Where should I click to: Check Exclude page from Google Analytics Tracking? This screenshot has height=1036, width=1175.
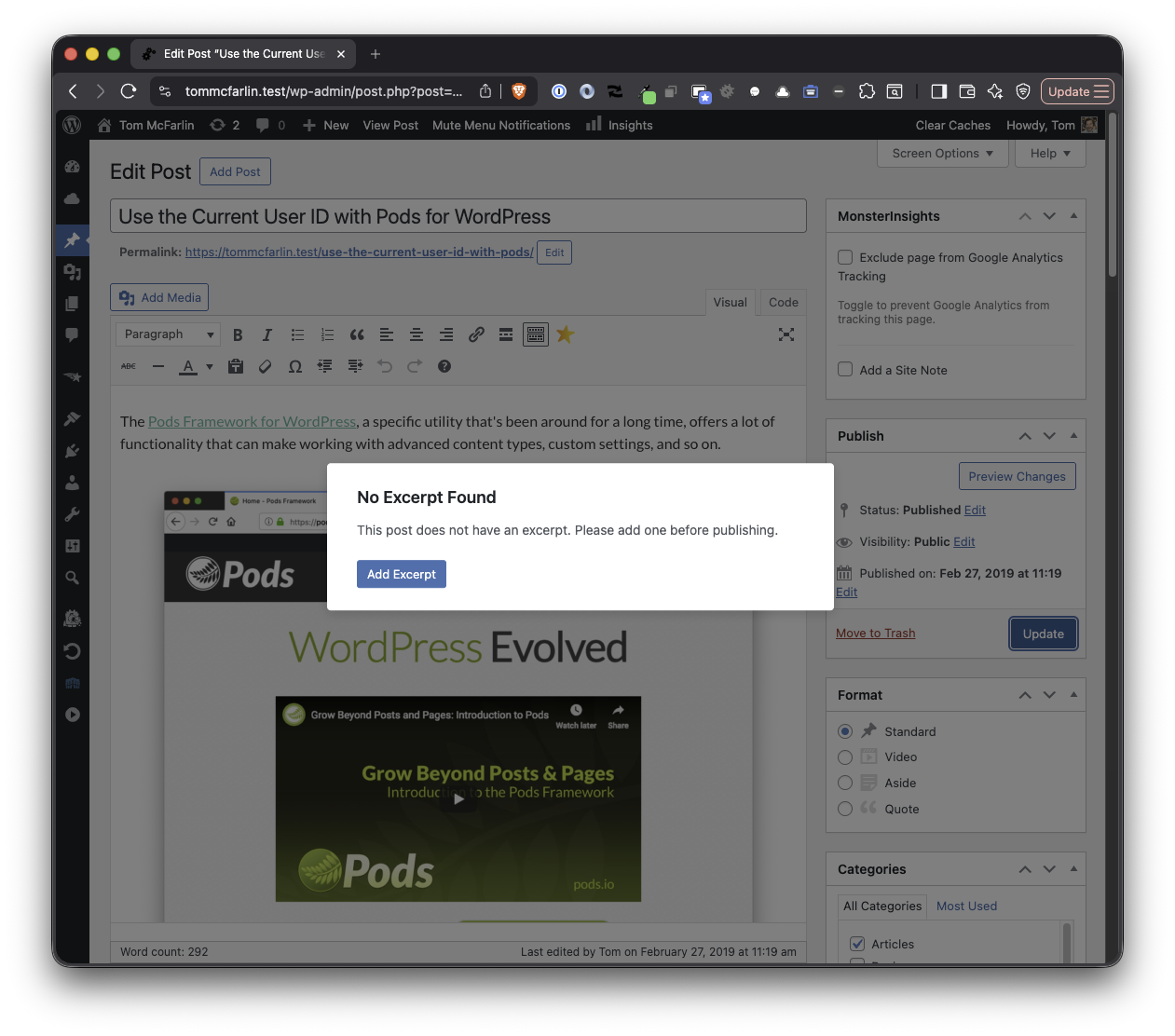tap(845, 257)
